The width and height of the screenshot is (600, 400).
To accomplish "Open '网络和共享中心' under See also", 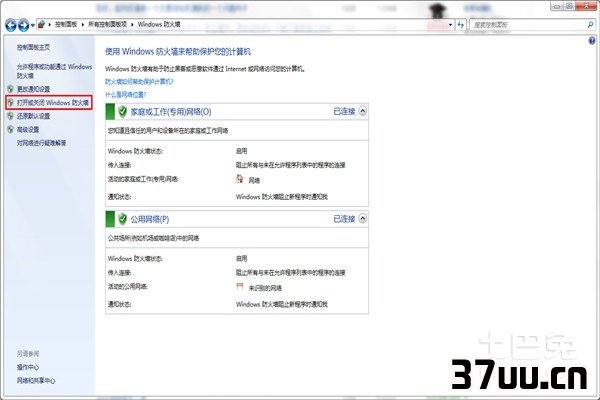I will point(36,380).
